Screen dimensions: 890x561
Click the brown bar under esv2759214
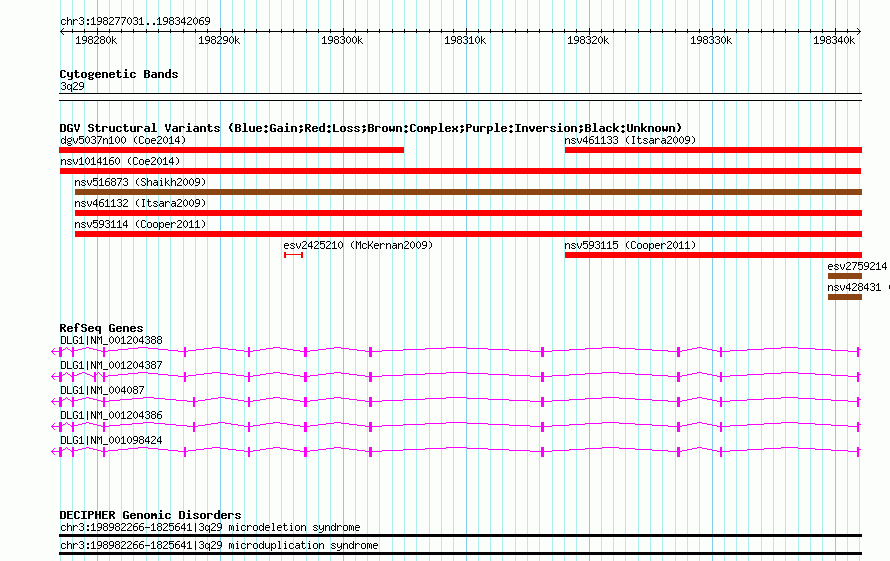pos(845,276)
